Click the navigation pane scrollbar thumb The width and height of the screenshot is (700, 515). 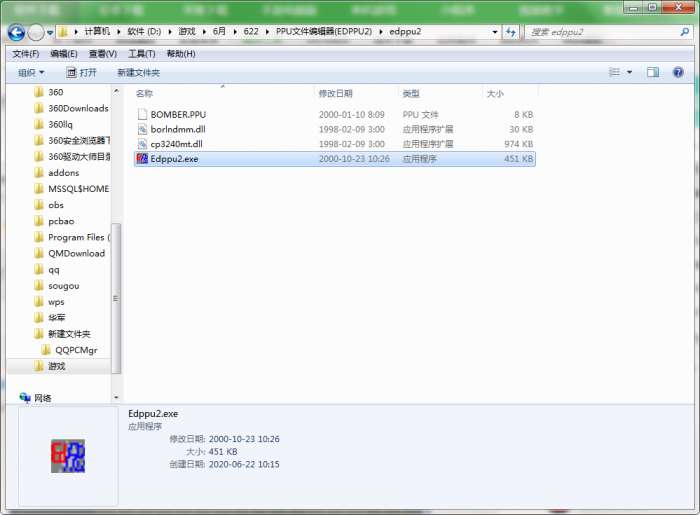coord(116,298)
